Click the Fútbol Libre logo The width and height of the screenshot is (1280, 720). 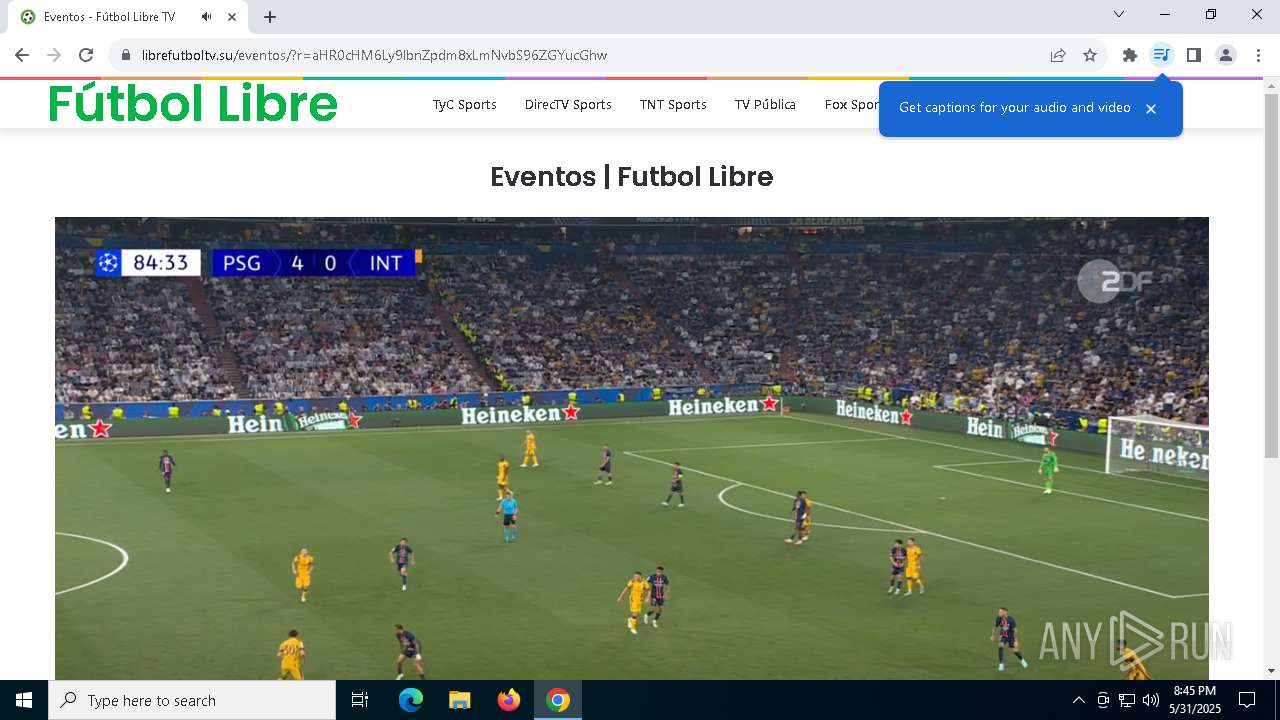coord(193,103)
